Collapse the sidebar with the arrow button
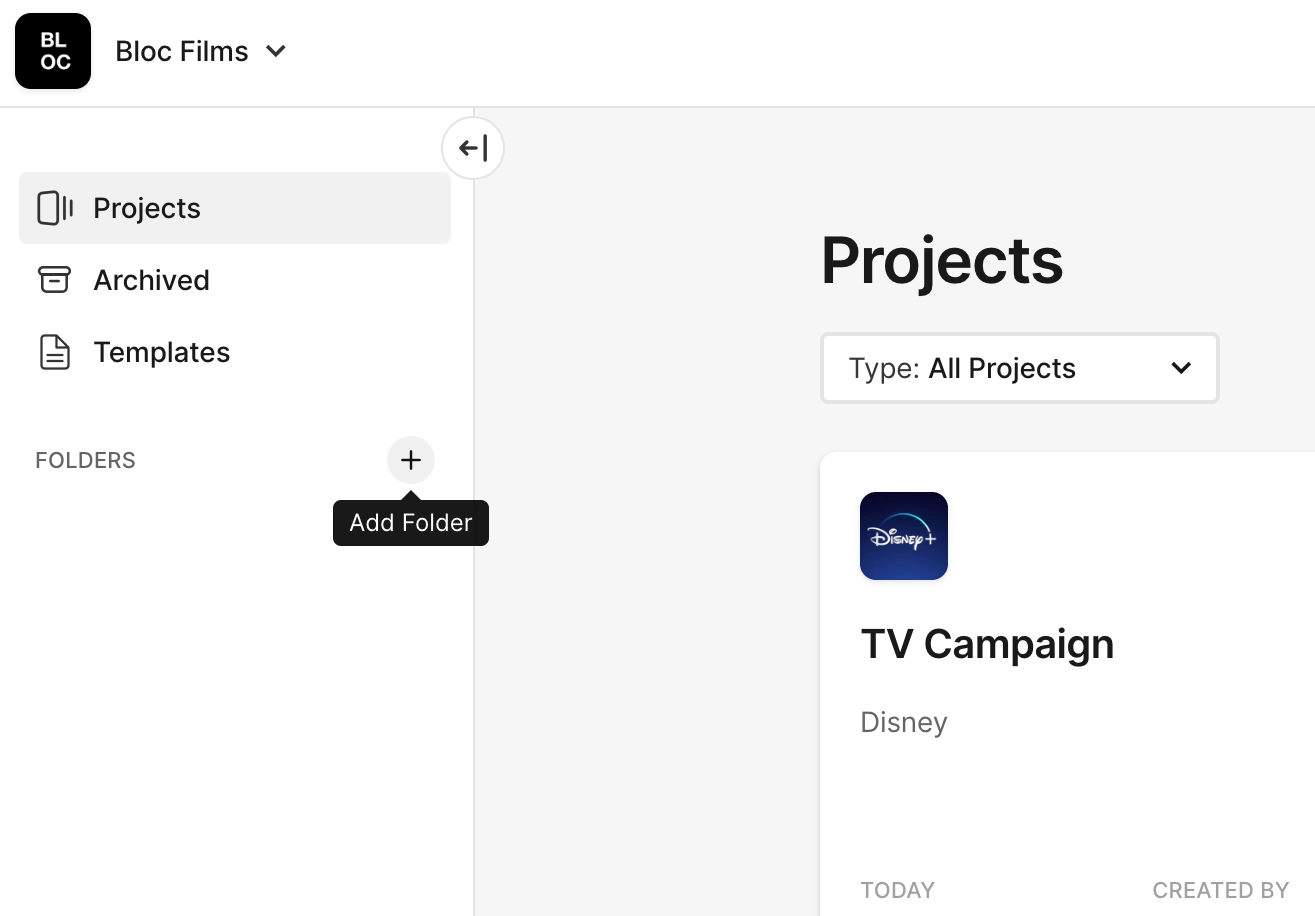1315x916 pixels. (473, 149)
